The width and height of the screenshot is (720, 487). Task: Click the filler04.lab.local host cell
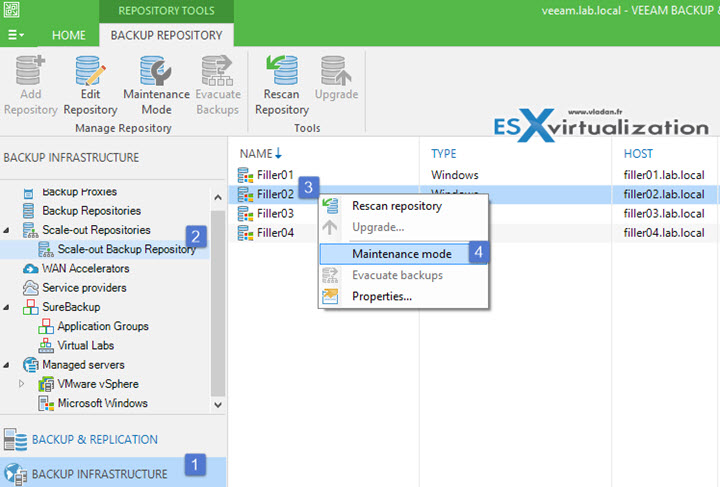tap(664, 233)
